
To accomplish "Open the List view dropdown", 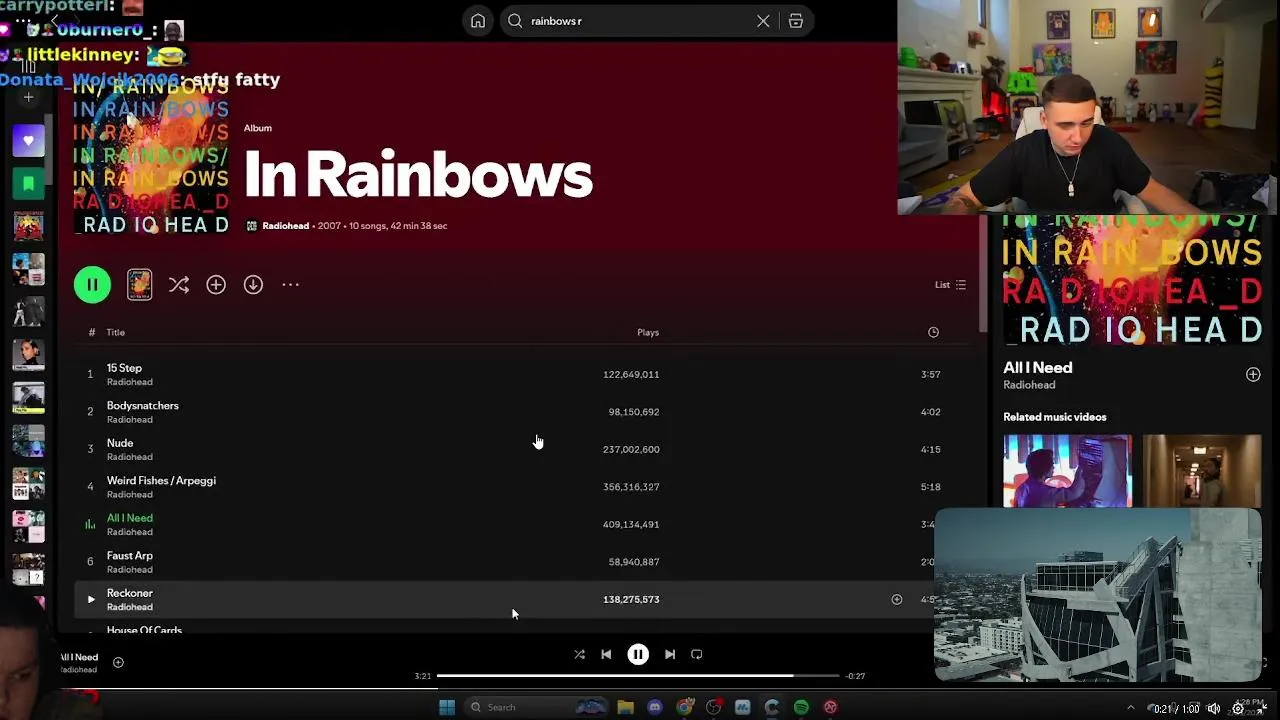I will [x=950, y=285].
